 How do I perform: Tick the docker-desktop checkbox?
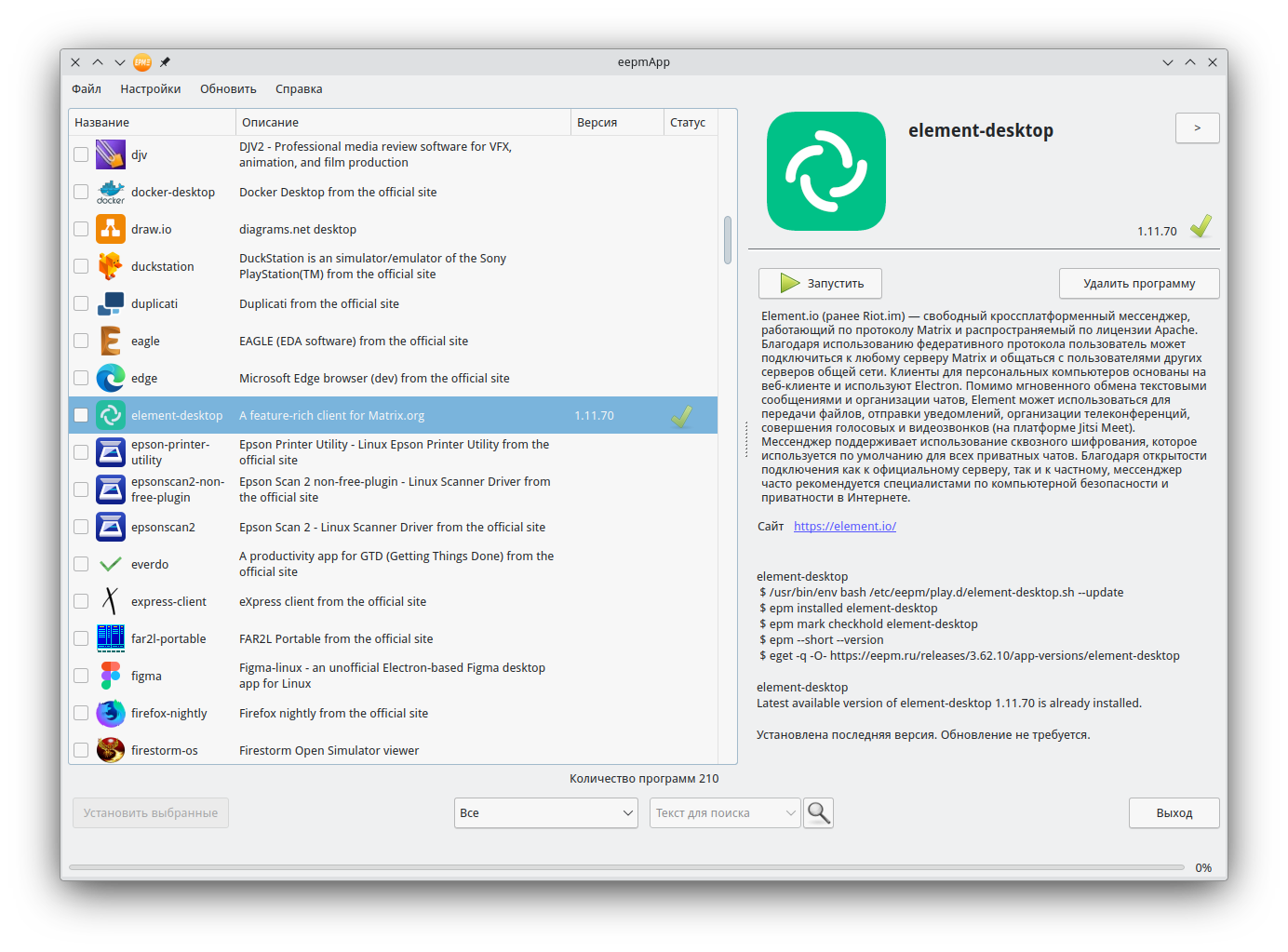pos(81,192)
